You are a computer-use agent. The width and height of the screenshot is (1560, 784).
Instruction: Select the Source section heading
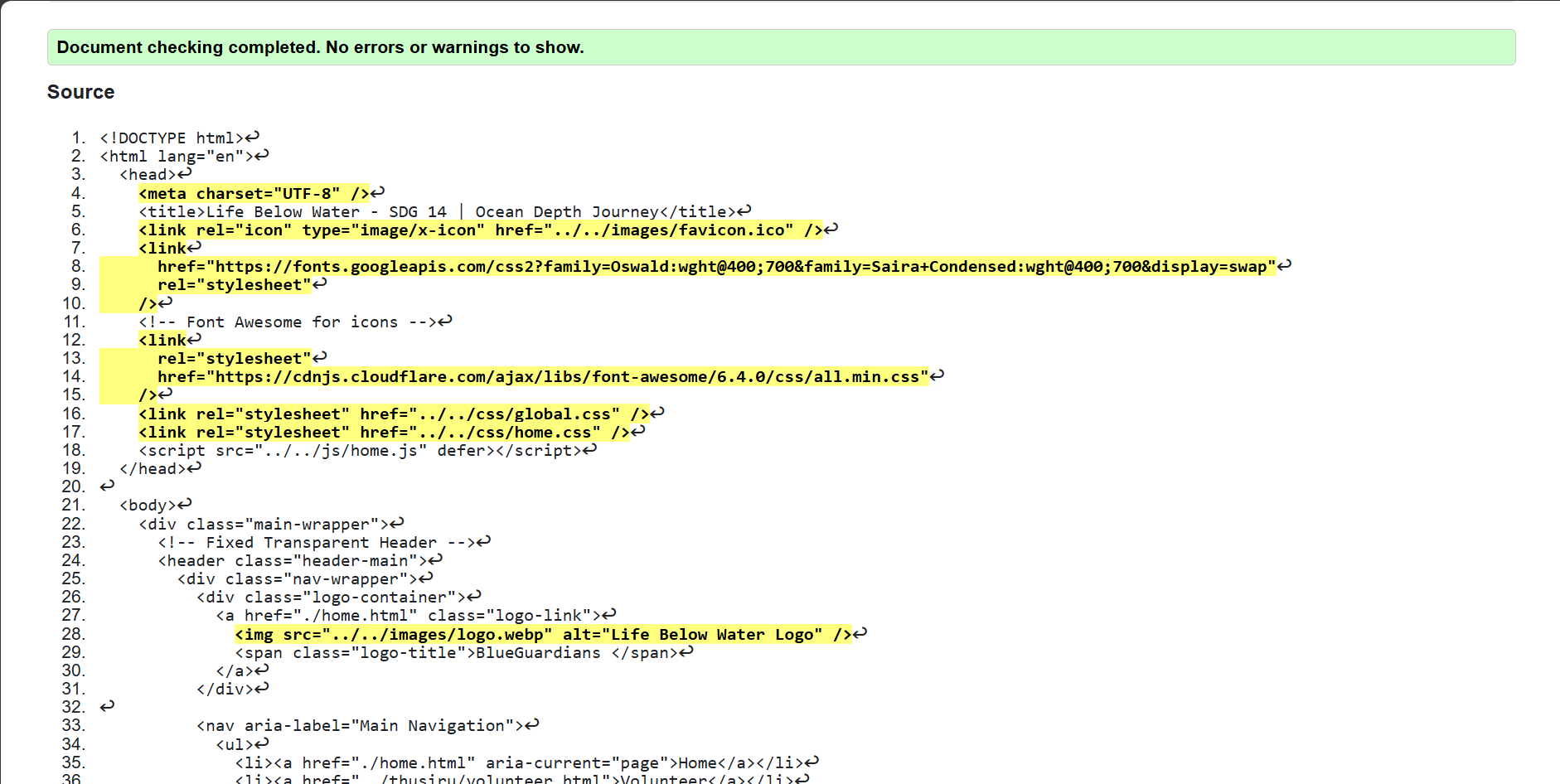(80, 92)
